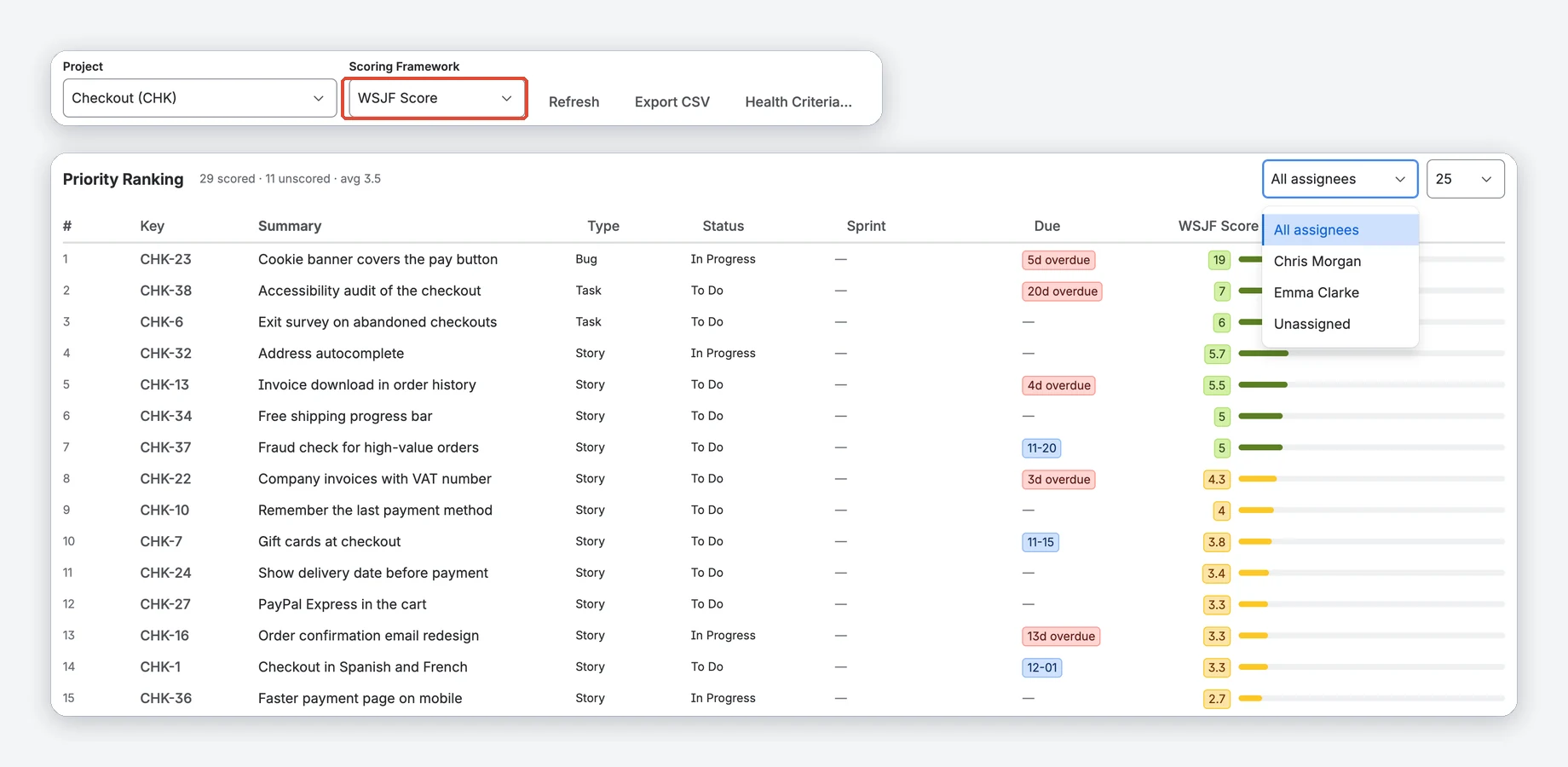Click the score badge 5.7 for CHK-32
This screenshot has width=1568, height=767.
[1217, 354]
